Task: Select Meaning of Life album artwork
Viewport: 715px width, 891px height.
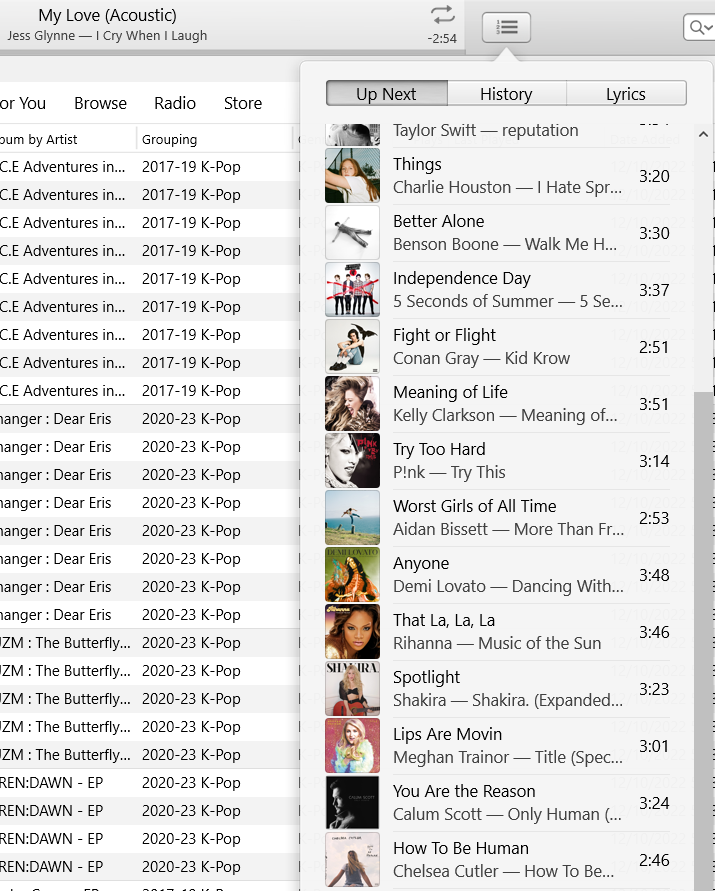Action: click(x=352, y=403)
